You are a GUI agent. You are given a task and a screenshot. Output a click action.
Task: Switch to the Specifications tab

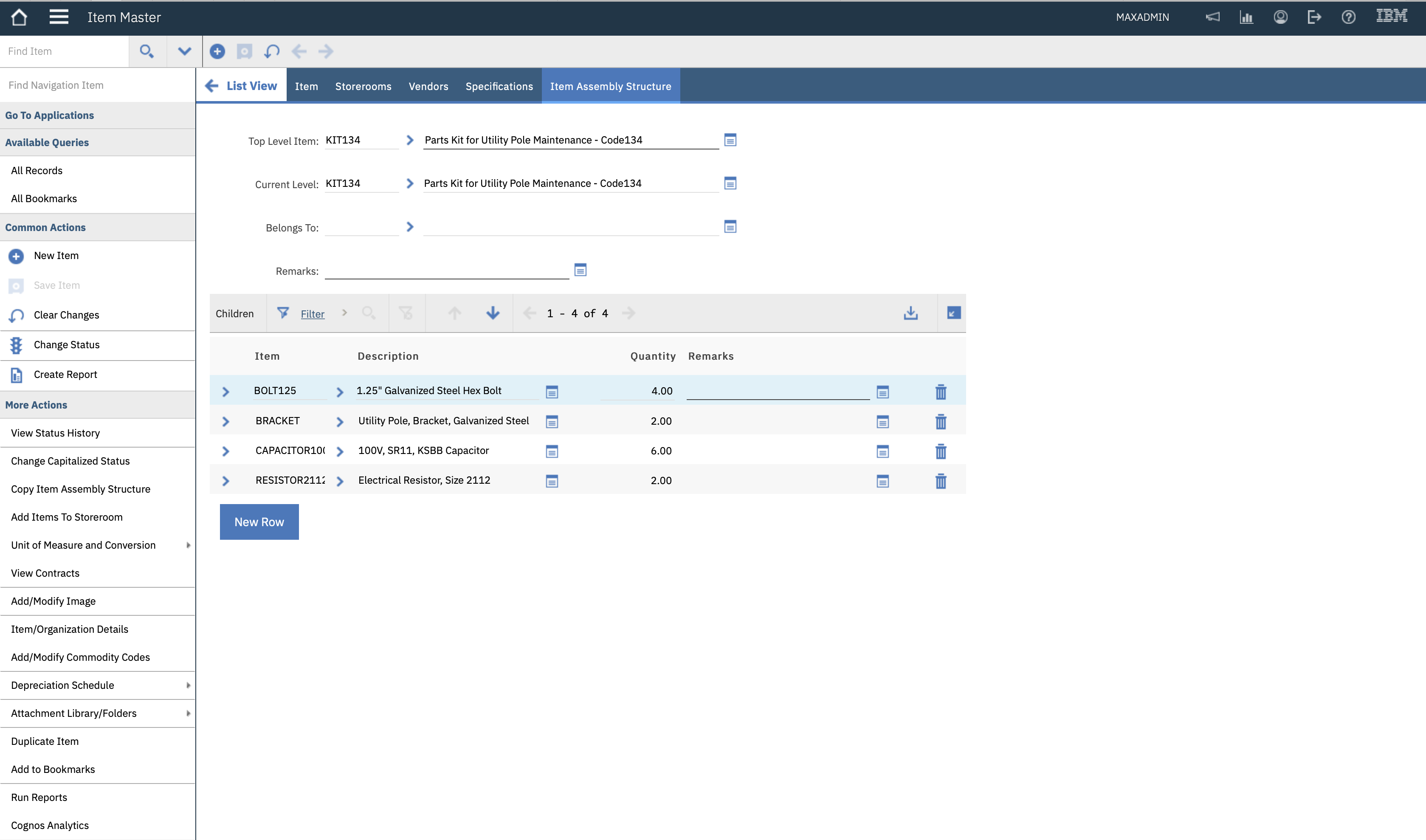(x=499, y=86)
